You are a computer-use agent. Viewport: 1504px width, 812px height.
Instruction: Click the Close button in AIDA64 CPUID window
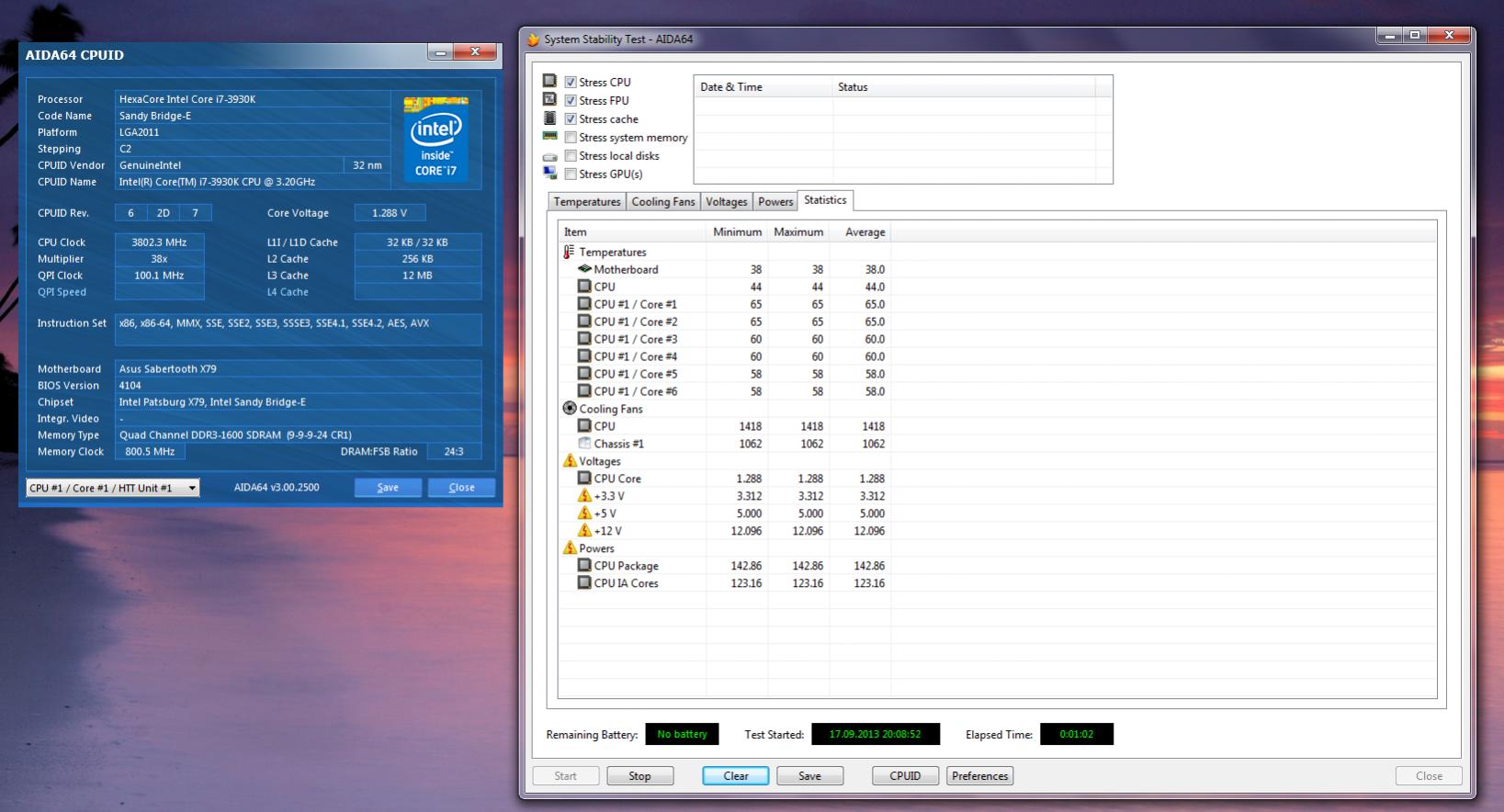coord(461,488)
